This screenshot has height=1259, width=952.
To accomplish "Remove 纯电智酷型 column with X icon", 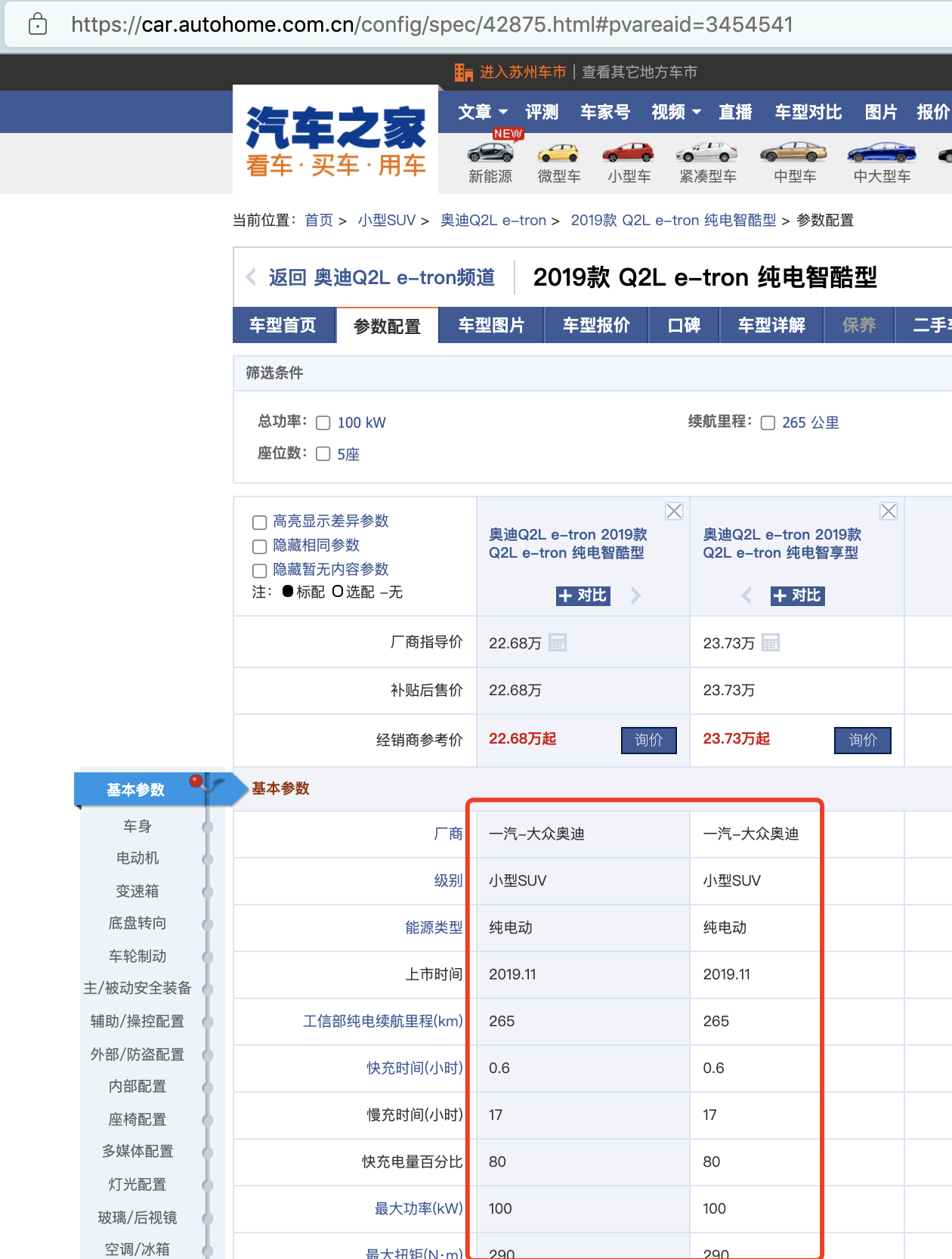I will click(674, 511).
